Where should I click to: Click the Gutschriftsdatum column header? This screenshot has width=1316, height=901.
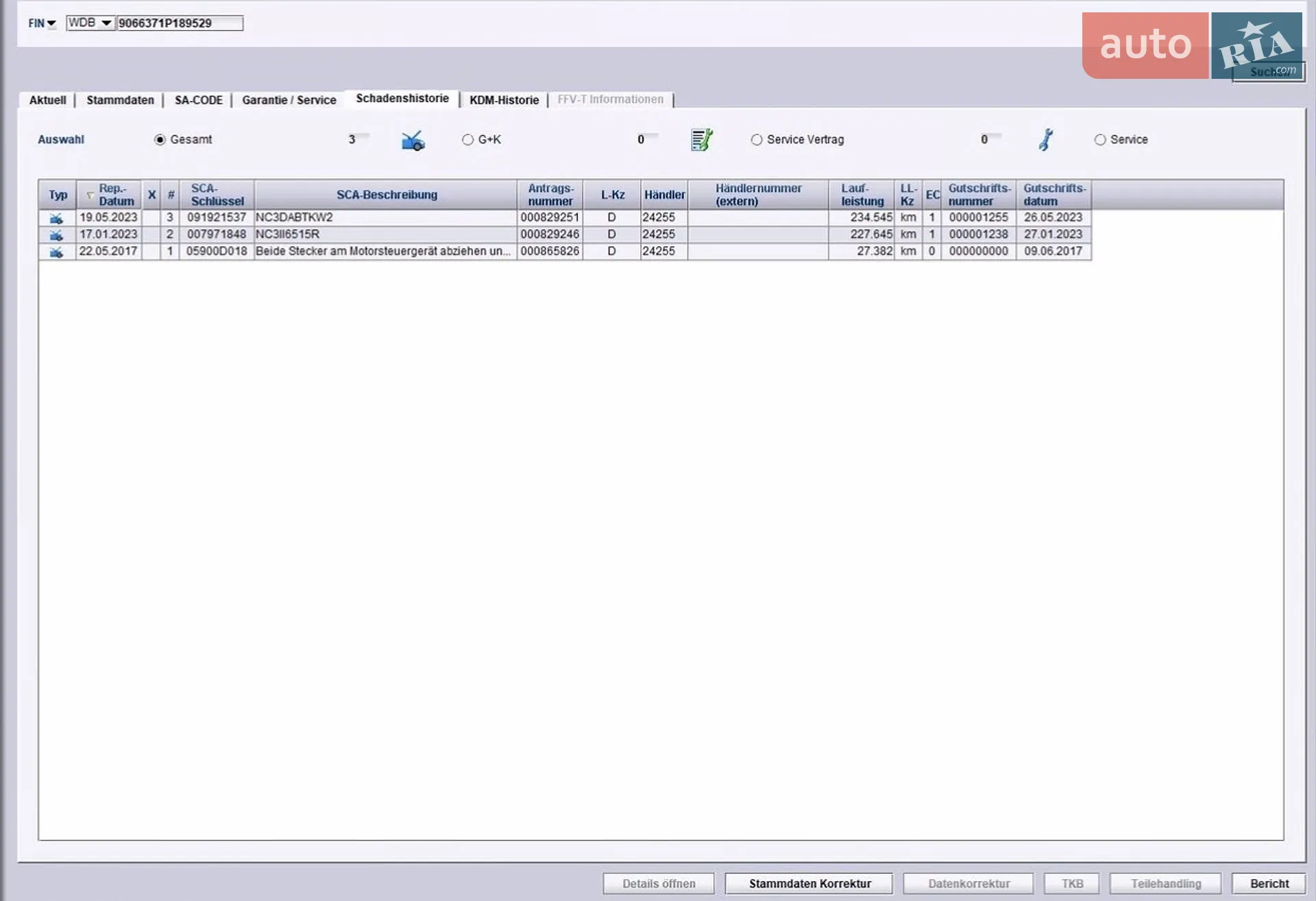[x=1053, y=195]
